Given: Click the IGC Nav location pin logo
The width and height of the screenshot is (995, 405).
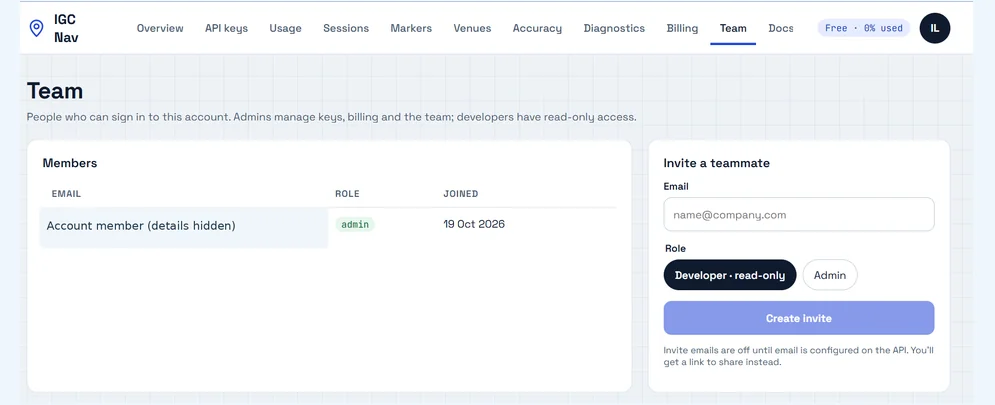Looking at the screenshot, I should click(37, 28).
